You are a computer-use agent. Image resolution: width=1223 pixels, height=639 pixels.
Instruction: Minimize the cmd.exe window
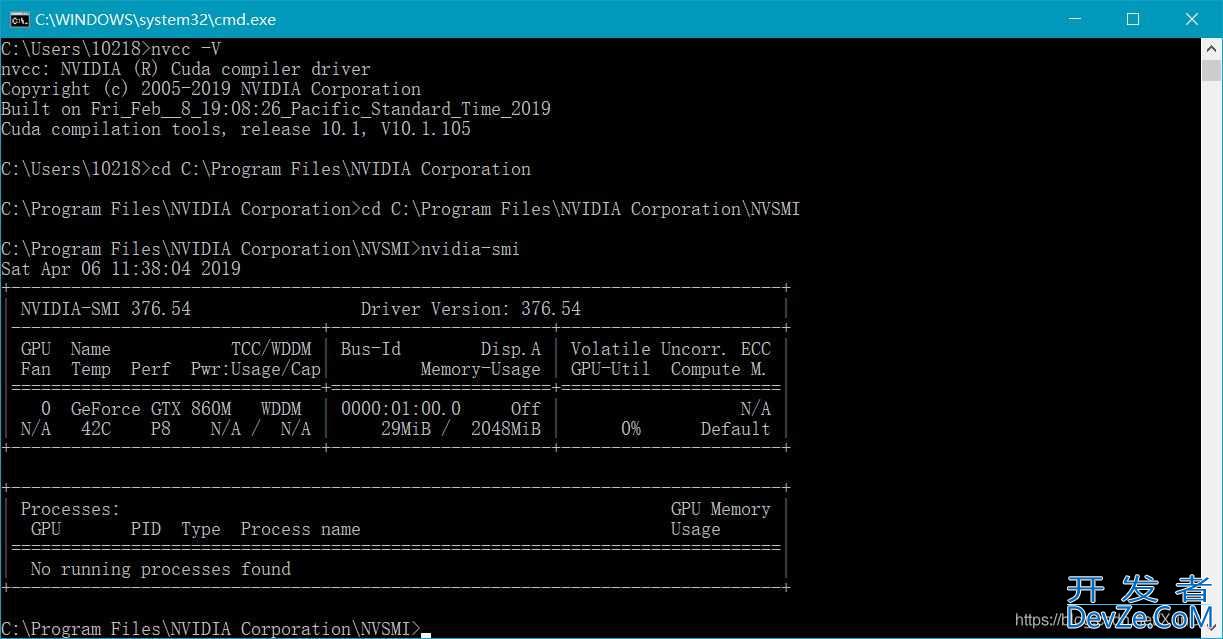[x=1075, y=19]
